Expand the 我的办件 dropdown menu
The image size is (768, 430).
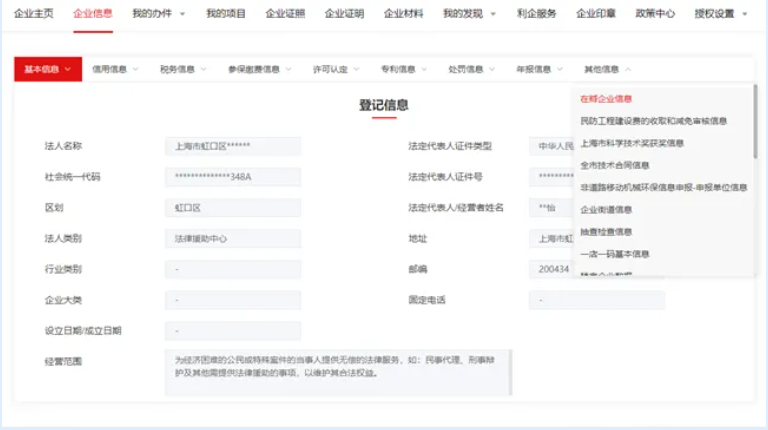coord(159,14)
